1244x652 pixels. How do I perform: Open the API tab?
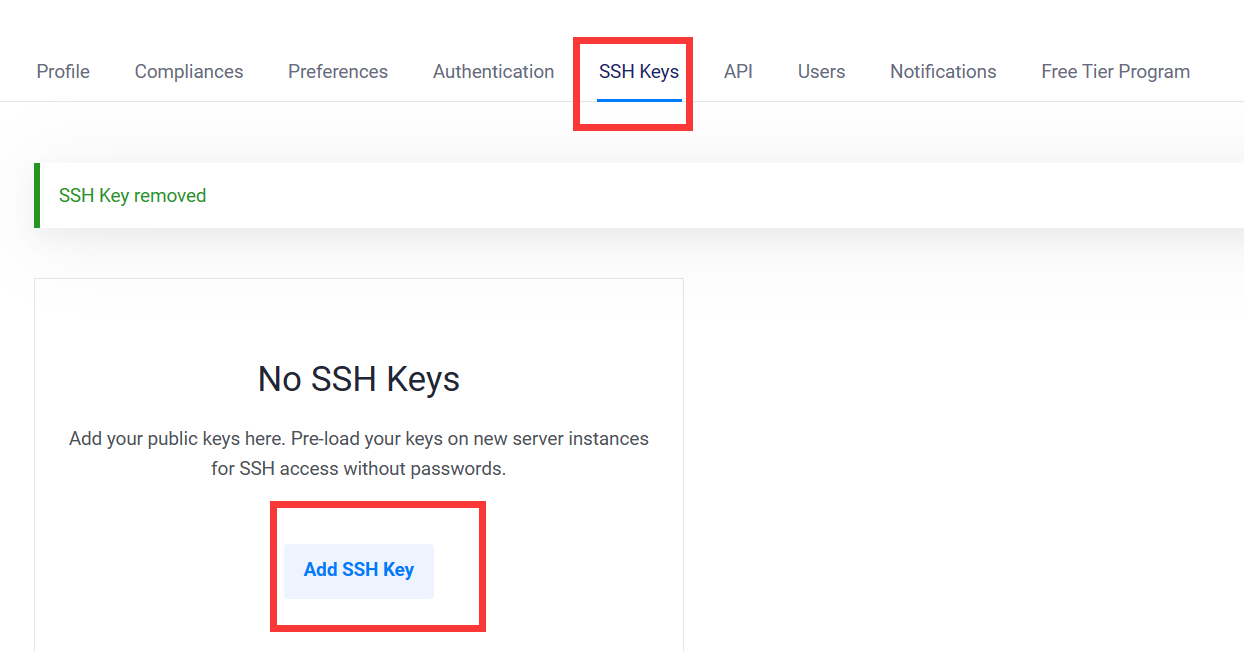(x=738, y=72)
